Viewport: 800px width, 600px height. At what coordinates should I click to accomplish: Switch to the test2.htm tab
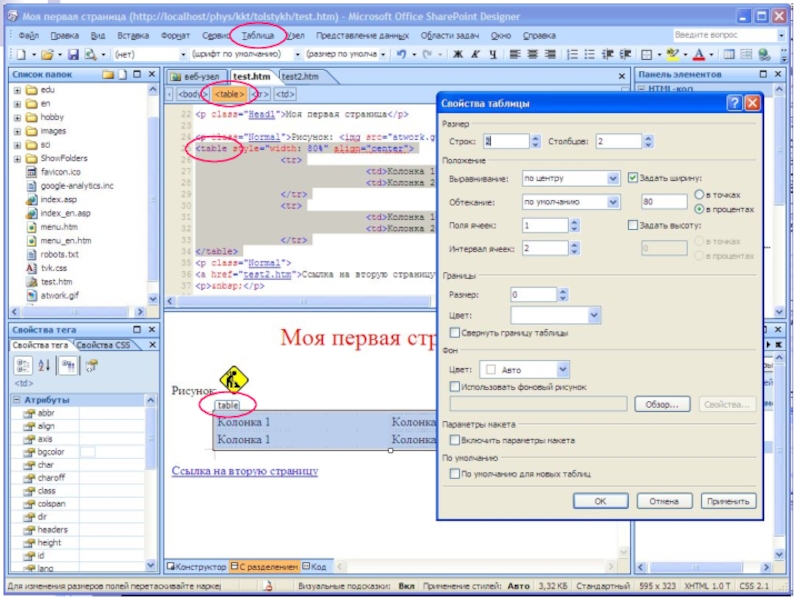click(301, 77)
